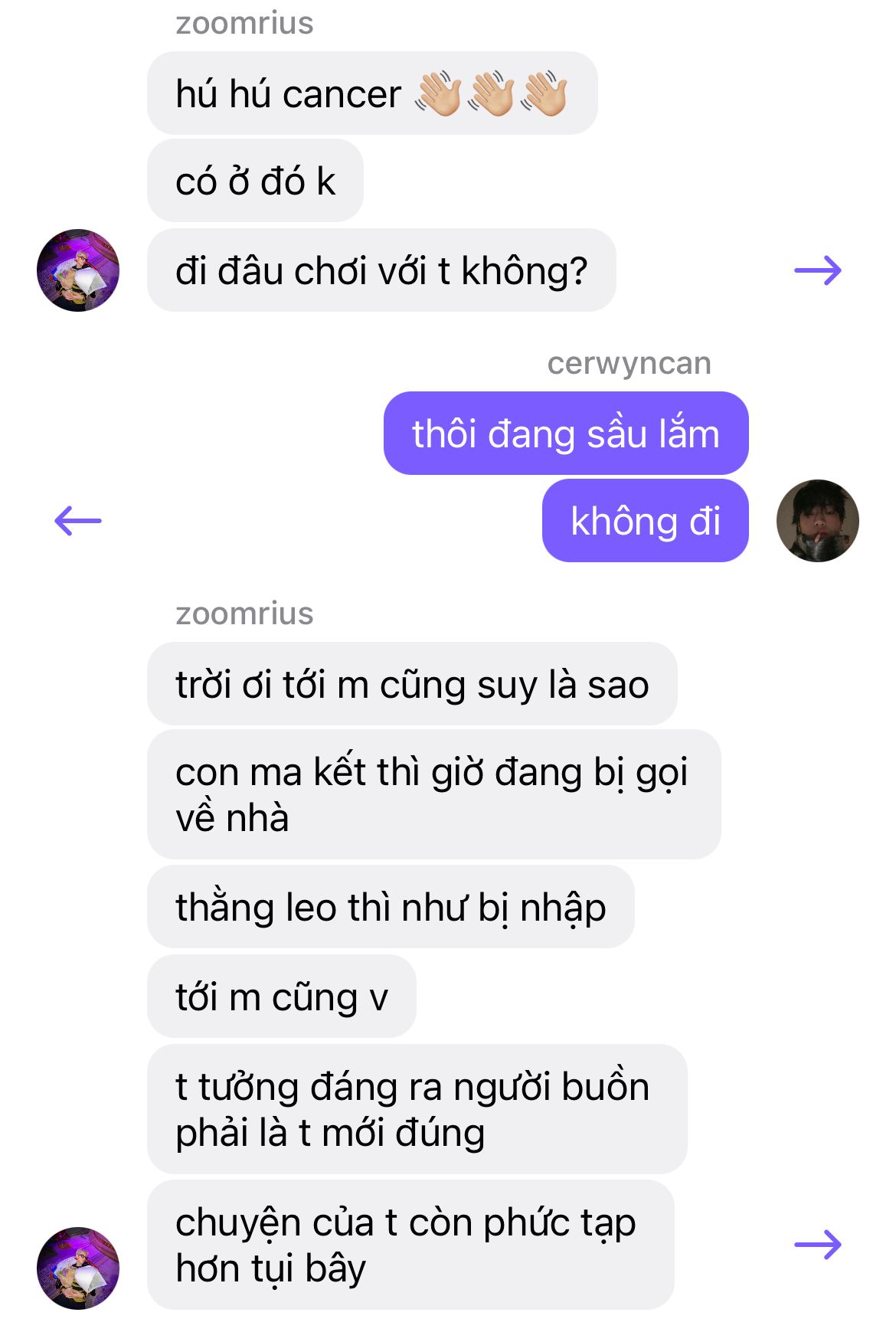Viewport: 896px width, 1332px height.
Task: Select the "đi đâu chơi với t không?" bubble
Action: coord(381,270)
